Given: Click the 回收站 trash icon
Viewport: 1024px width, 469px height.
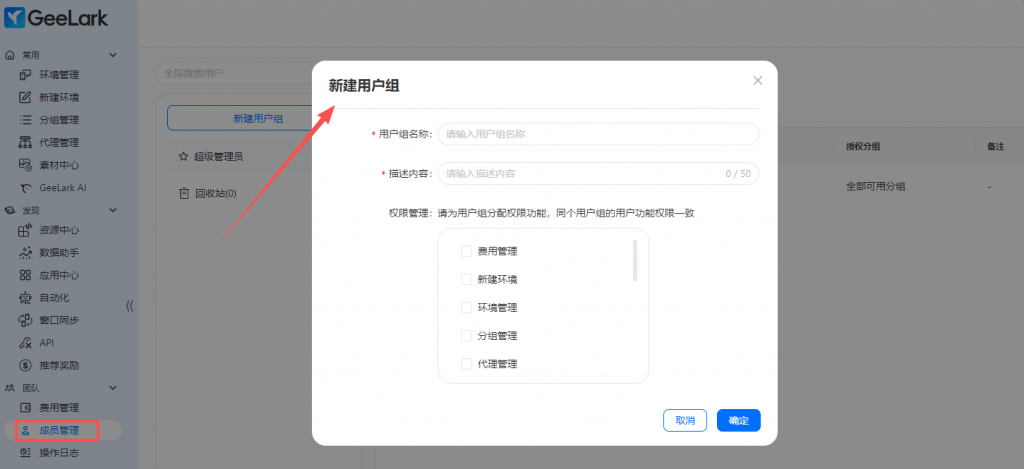Looking at the screenshot, I should (x=183, y=193).
